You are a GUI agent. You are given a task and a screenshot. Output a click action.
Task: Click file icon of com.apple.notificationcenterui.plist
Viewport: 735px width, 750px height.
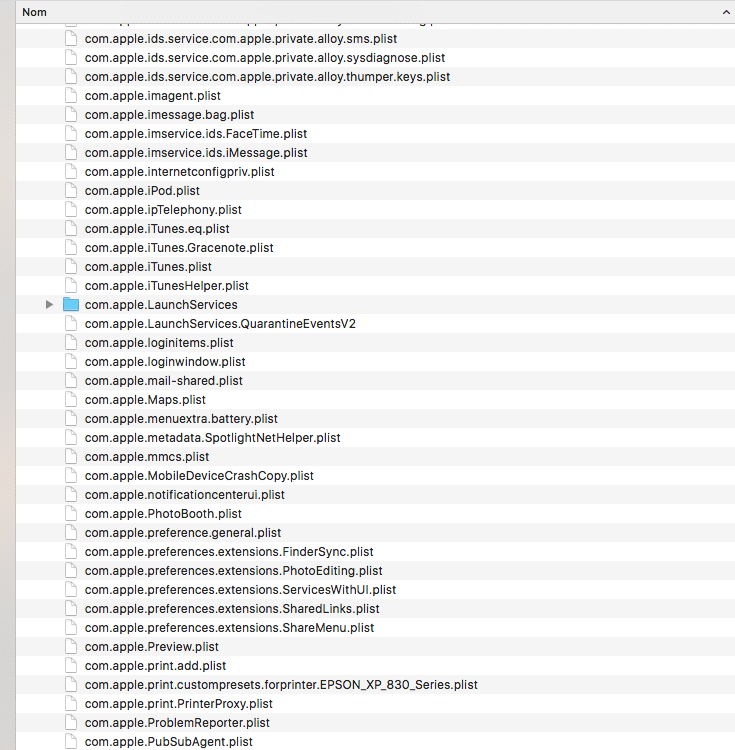71,495
